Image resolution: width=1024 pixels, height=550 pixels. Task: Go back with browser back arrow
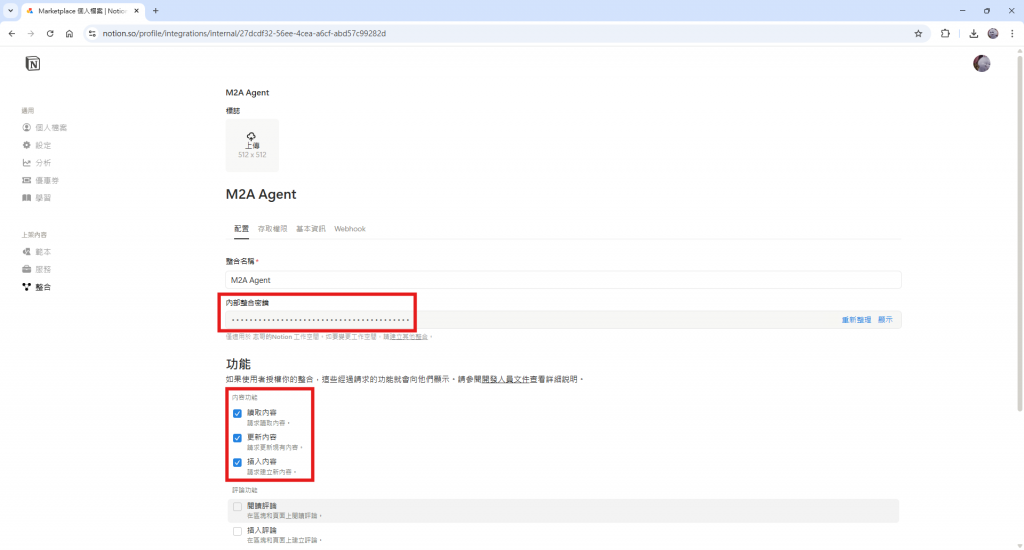(12, 33)
